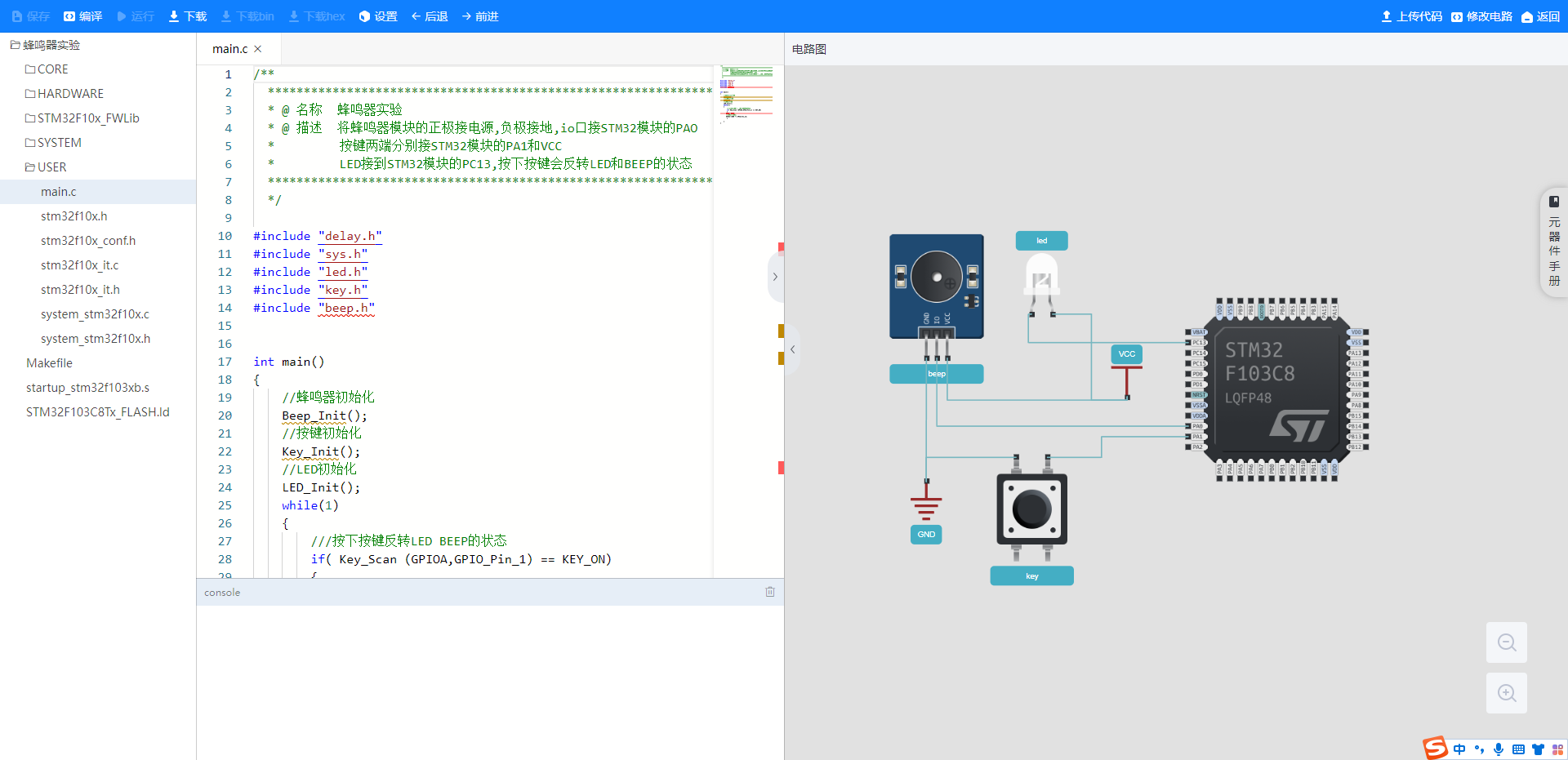This screenshot has width=1568, height=760.
Task: Click the VCC label tag
Action: [1127, 354]
